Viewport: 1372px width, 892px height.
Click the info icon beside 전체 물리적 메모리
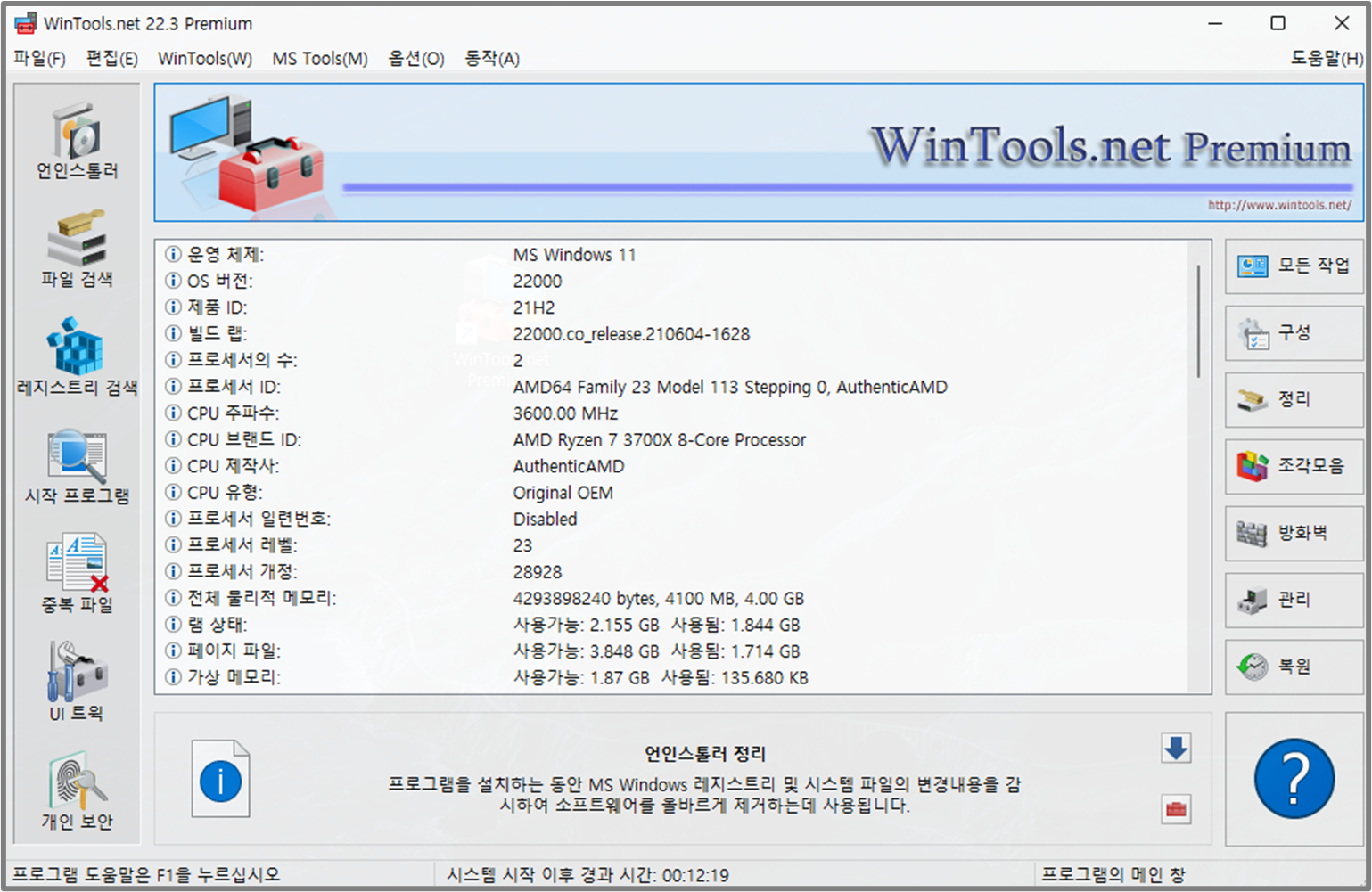point(174,599)
